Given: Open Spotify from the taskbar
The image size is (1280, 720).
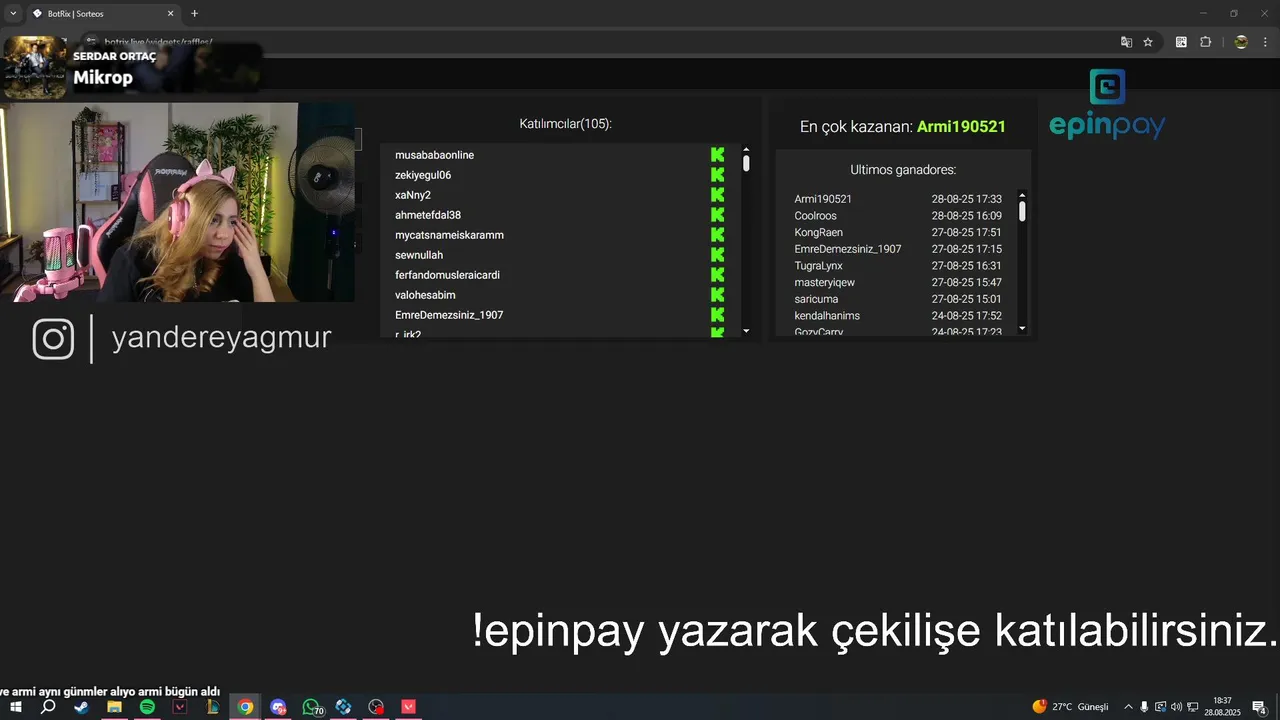Looking at the screenshot, I should [x=147, y=707].
